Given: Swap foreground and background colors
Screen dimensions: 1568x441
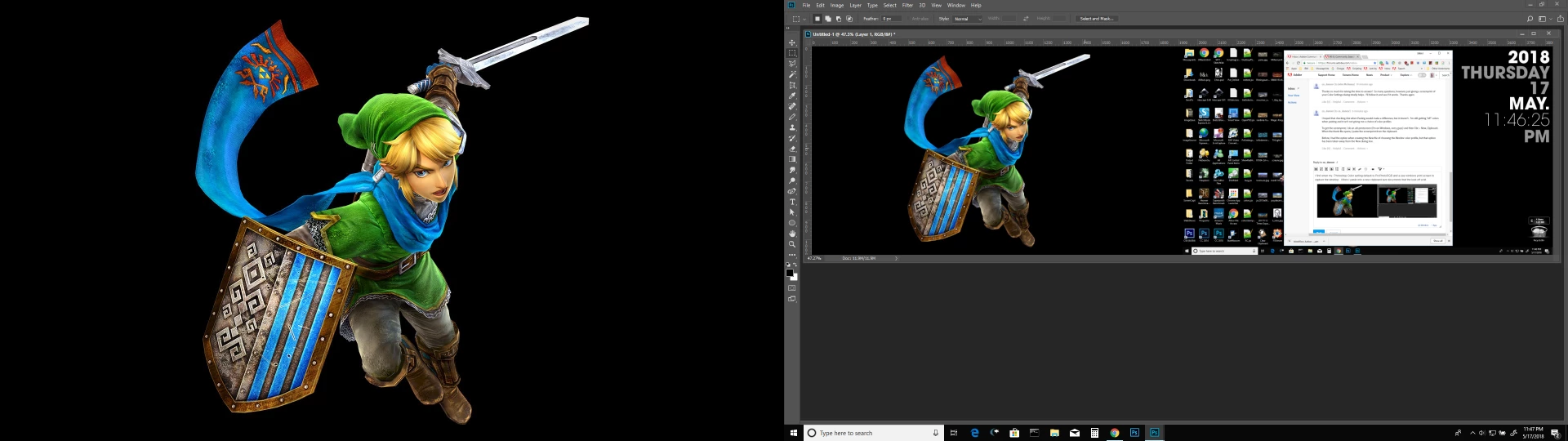Looking at the screenshot, I should click(x=795, y=264).
